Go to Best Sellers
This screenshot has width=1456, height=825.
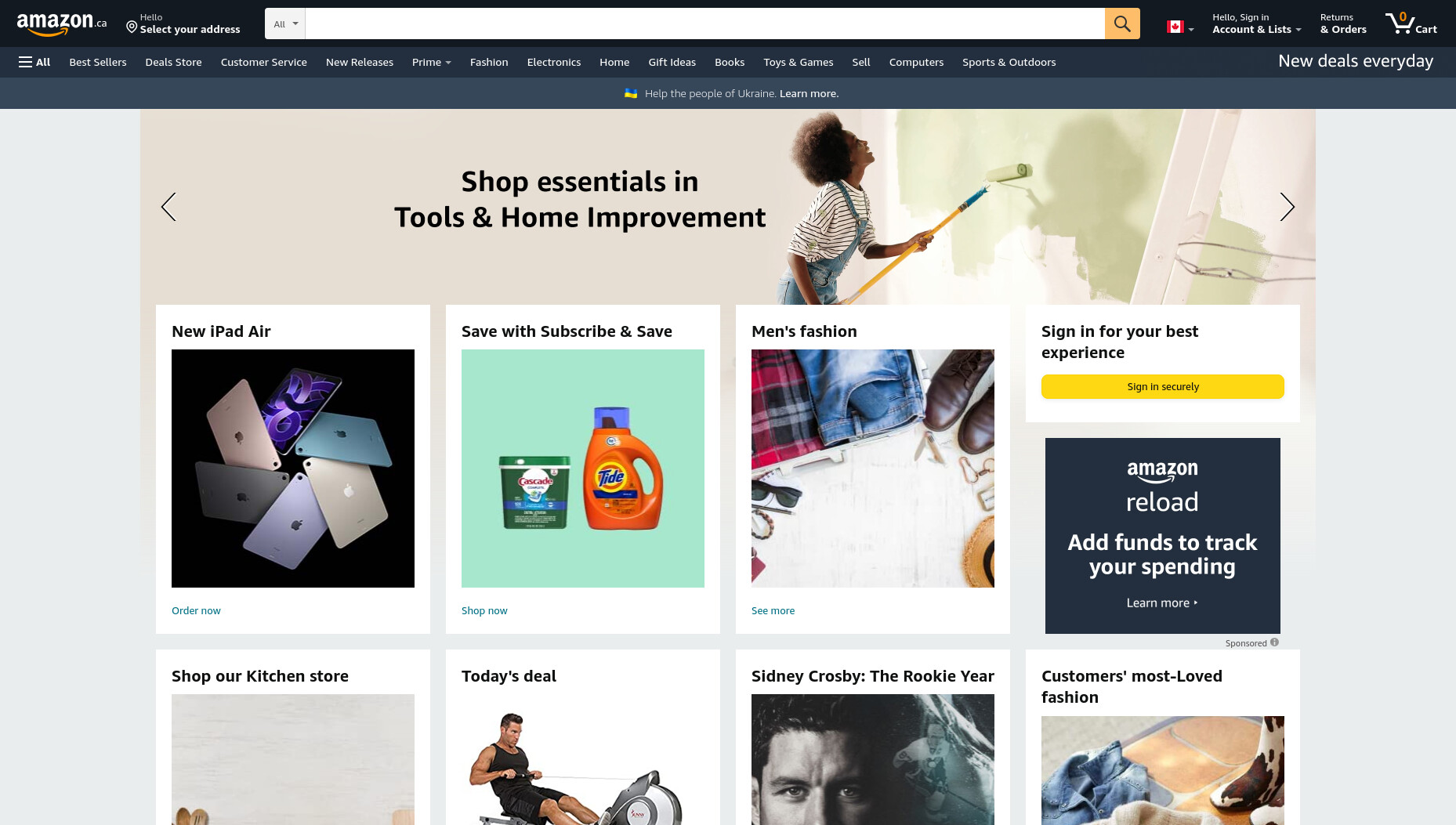[x=98, y=62]
